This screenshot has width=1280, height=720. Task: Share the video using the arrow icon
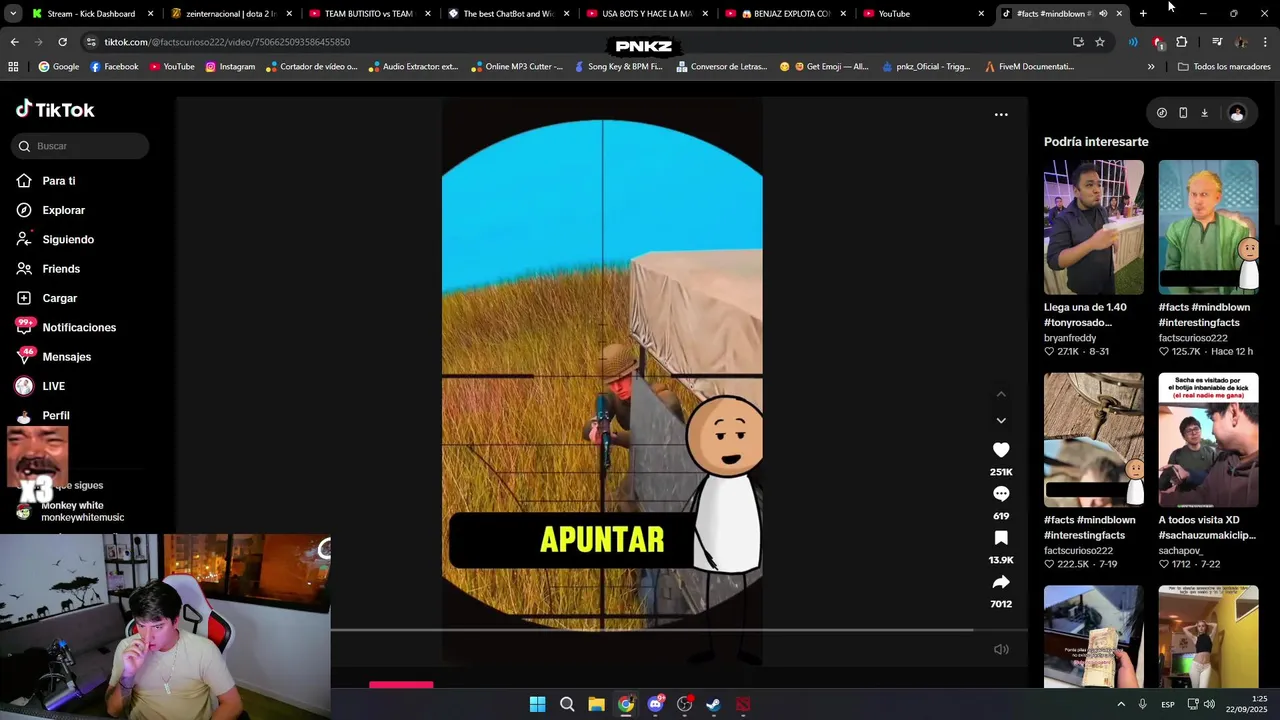(x=1001, y=582)
